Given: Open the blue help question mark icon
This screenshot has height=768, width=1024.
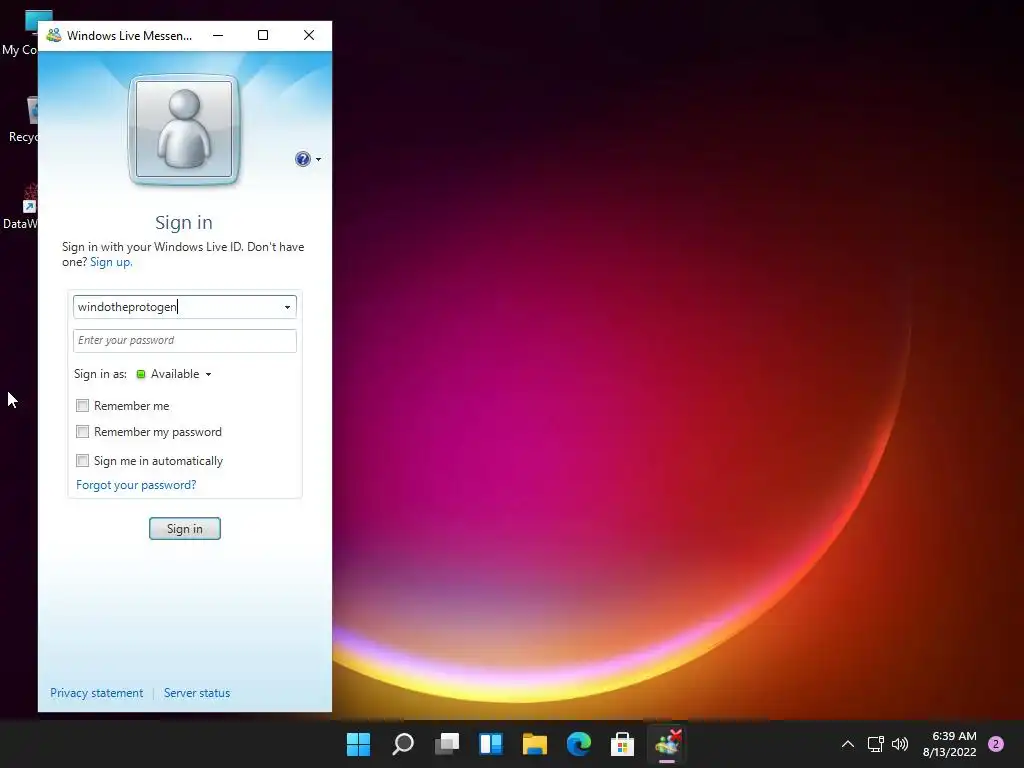Looking at the screenshot, I should coord(302,159).
